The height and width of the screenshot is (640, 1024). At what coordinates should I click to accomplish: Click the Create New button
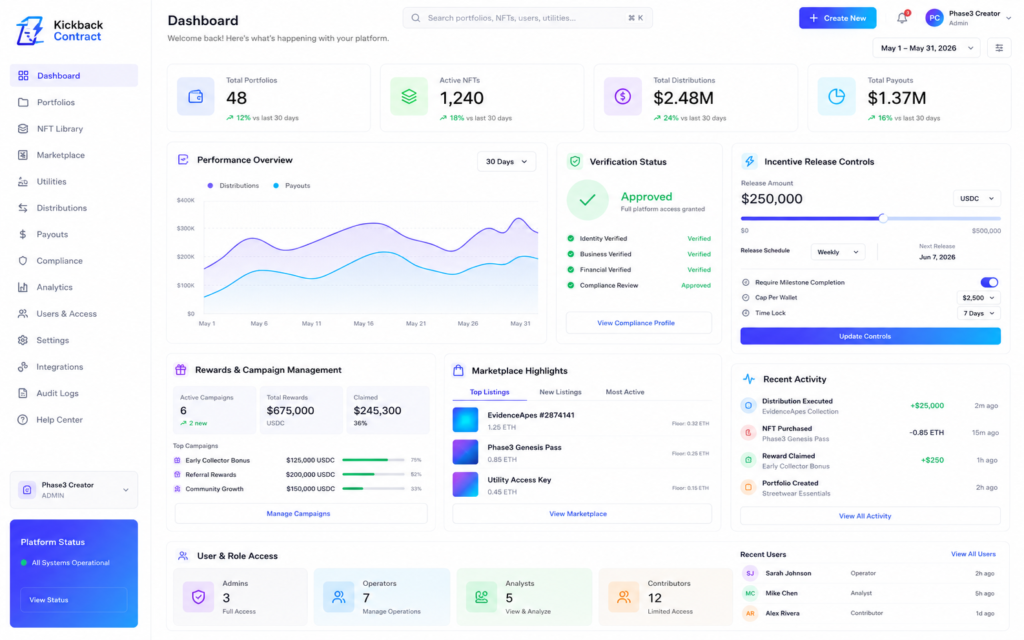[x=837, y=18]
